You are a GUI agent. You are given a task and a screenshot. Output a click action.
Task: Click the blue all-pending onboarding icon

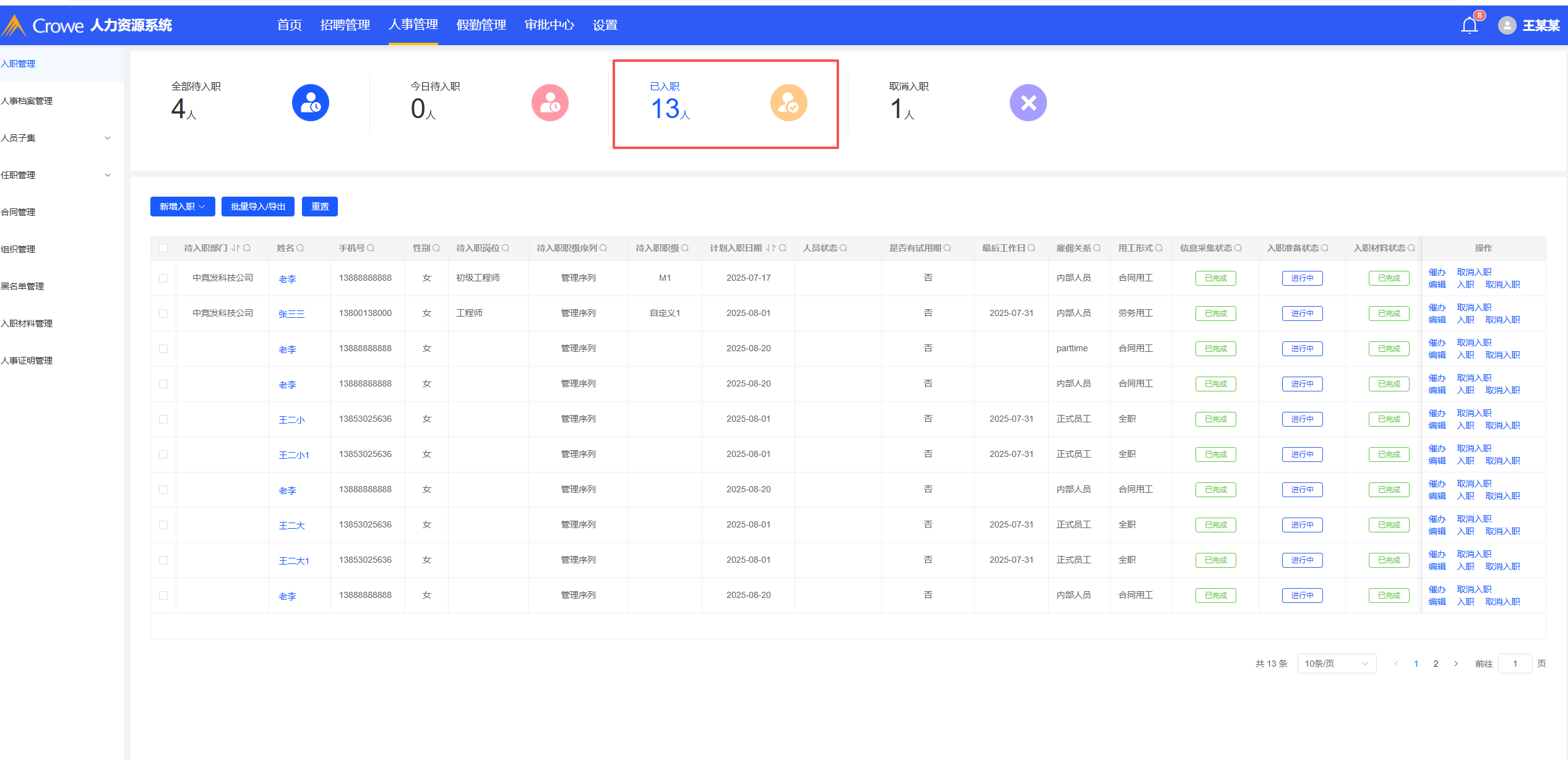coord(310,103)
